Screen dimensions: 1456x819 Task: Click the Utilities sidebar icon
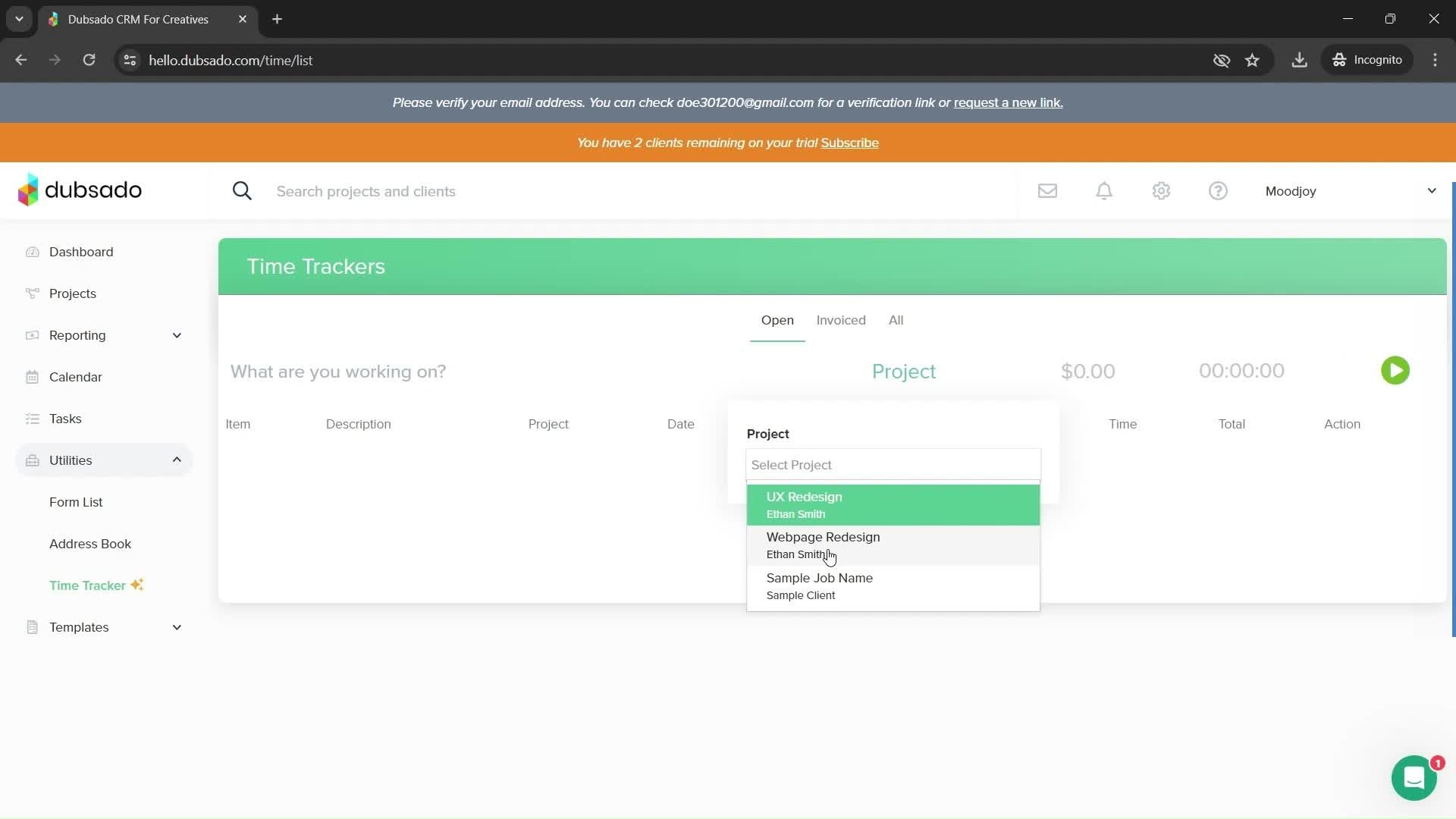[x=32, y=460]
